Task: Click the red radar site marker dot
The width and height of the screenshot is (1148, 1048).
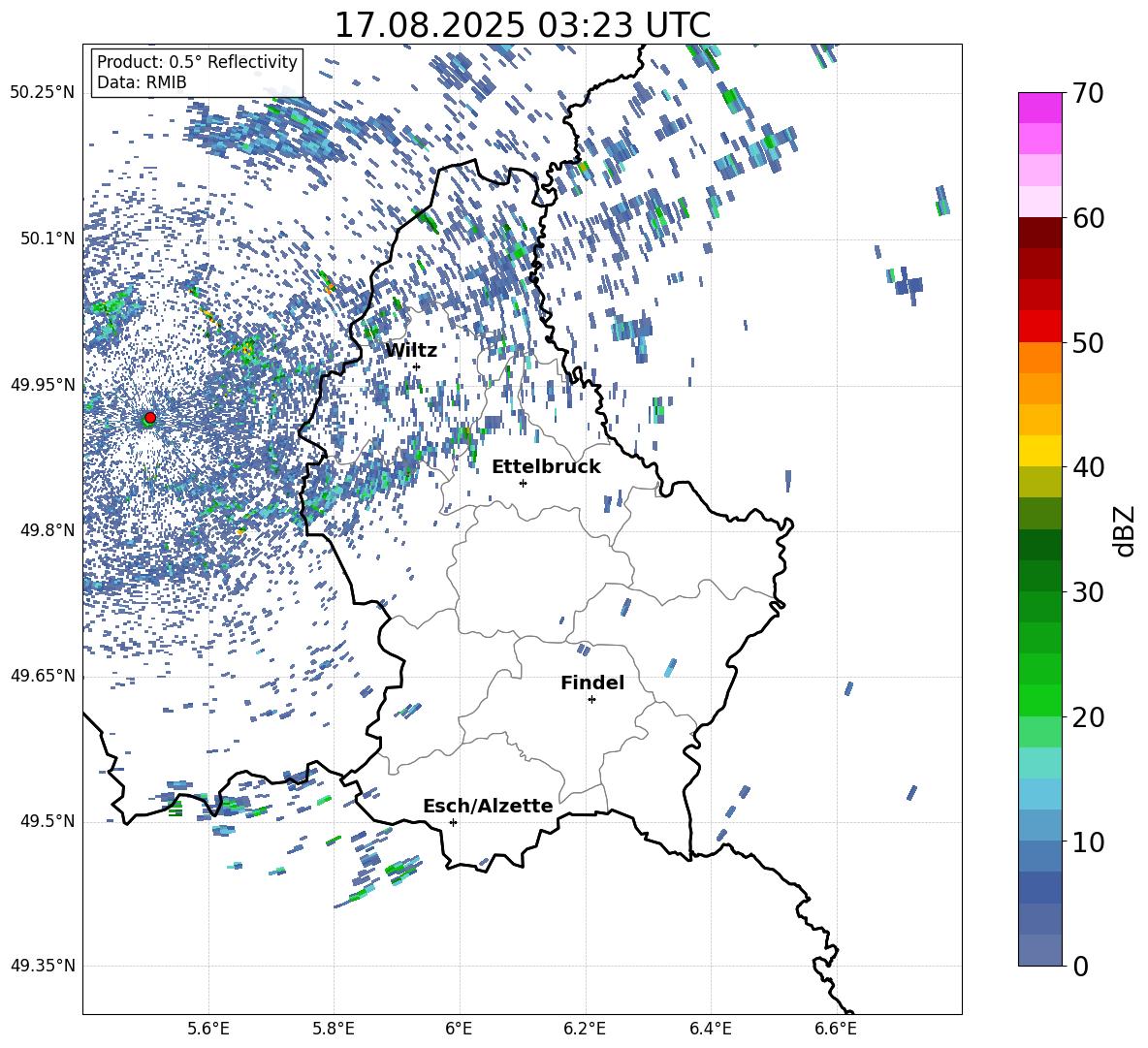Action: [x=150, y=418]
